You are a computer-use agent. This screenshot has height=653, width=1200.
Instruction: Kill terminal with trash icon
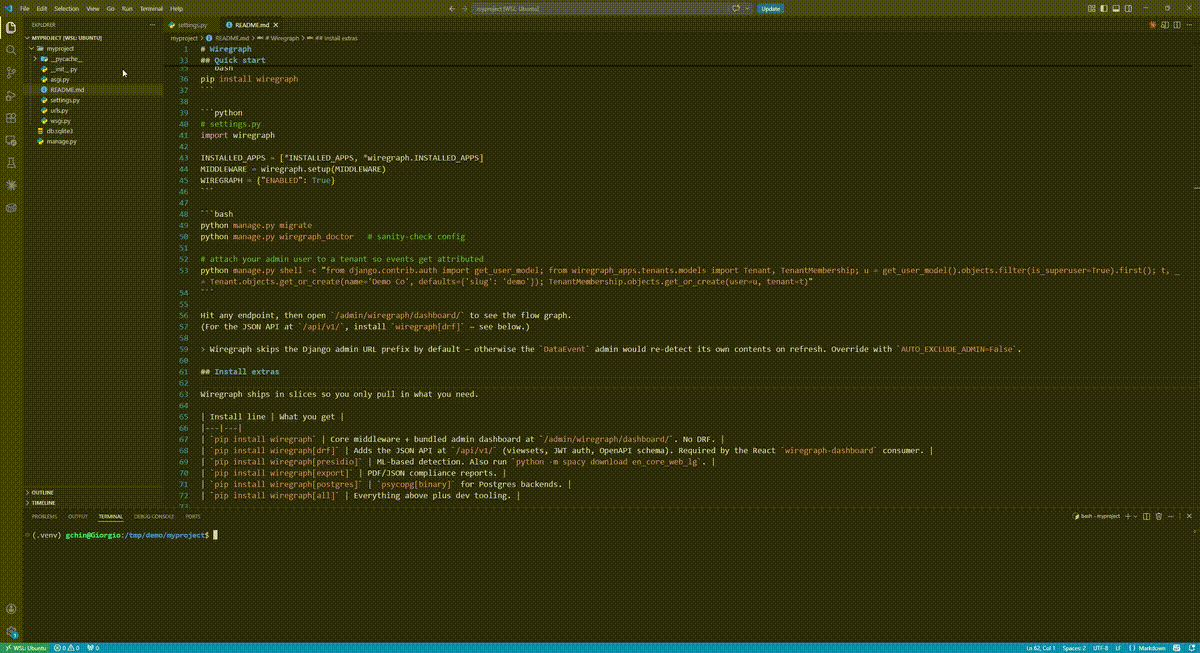click(1158, 516)
